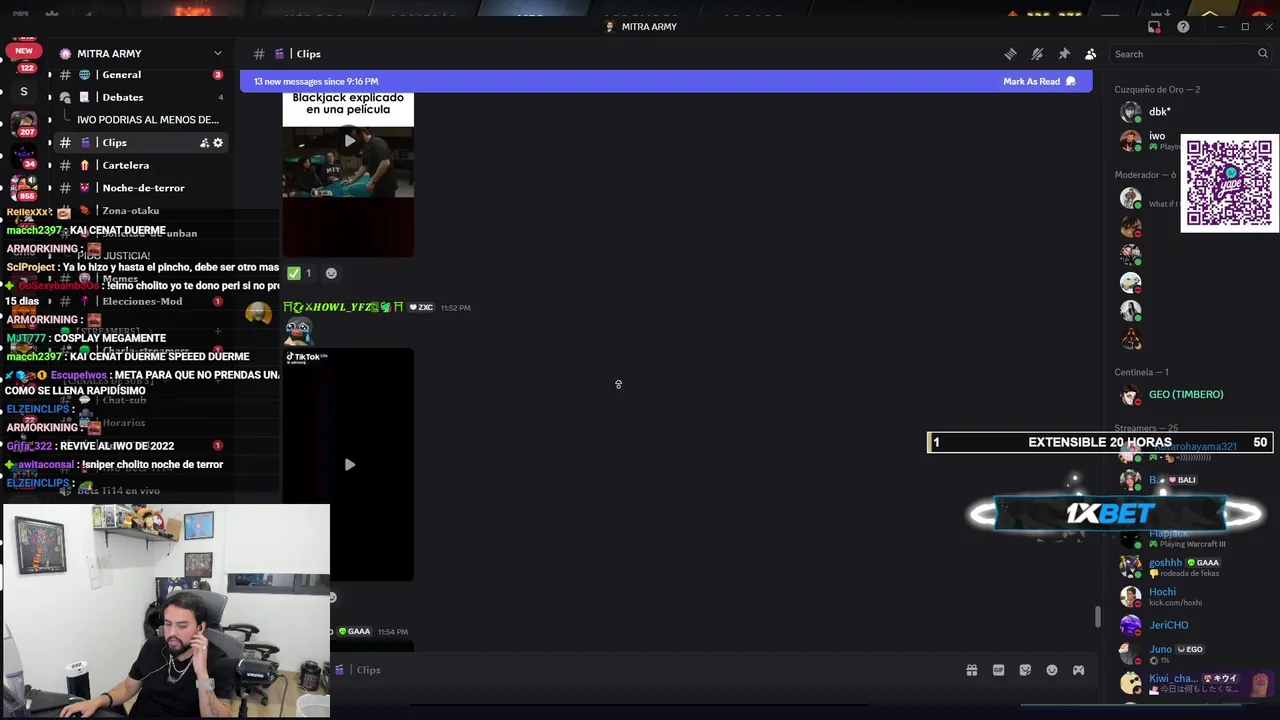Toggle the member list icon
The height and width of the screenshot is (720, 1280).
[x=1091, y=54]
